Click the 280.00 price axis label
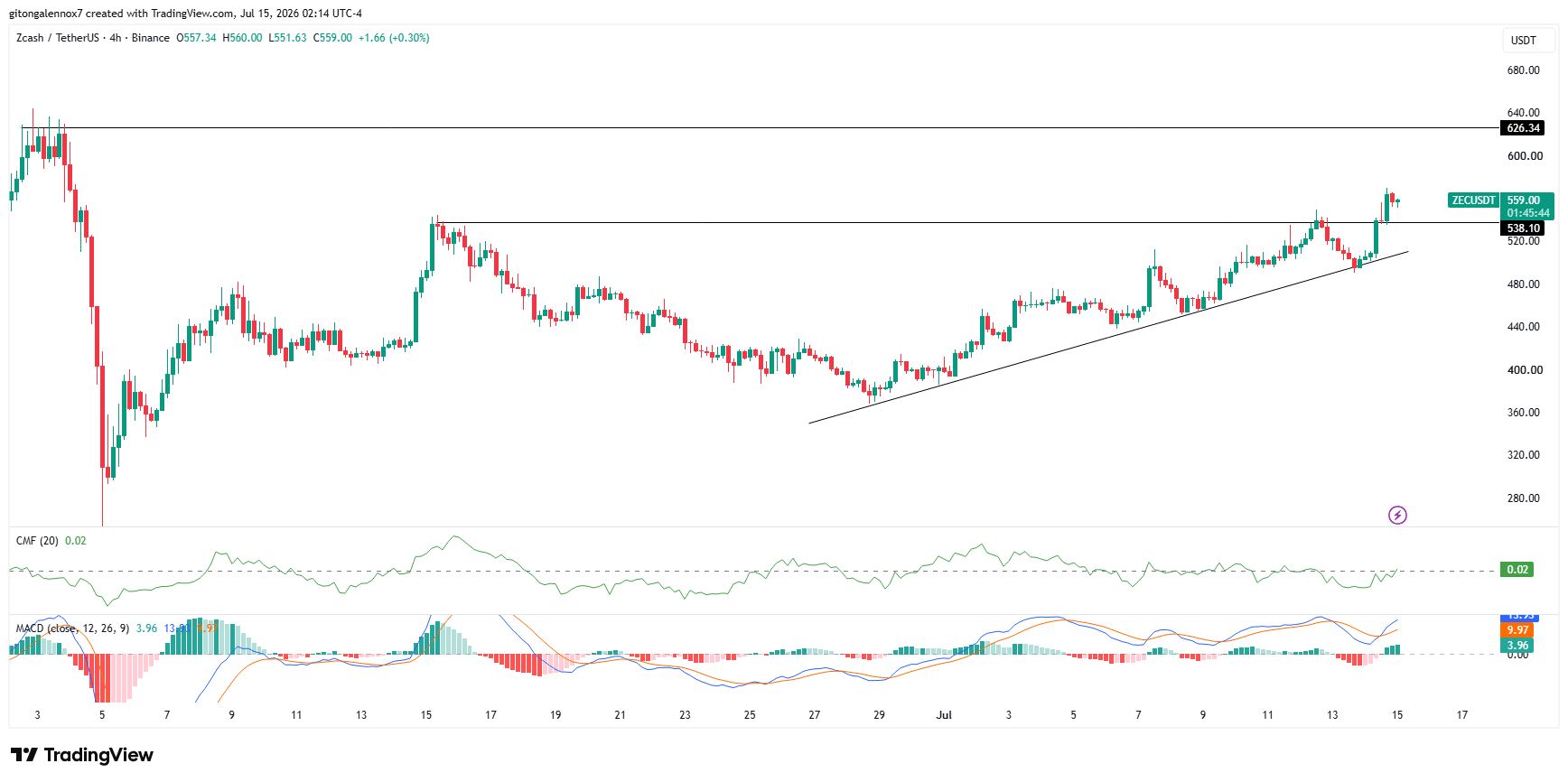The width and height of the screenshot is (1568, 782). tap(1524, 498)
